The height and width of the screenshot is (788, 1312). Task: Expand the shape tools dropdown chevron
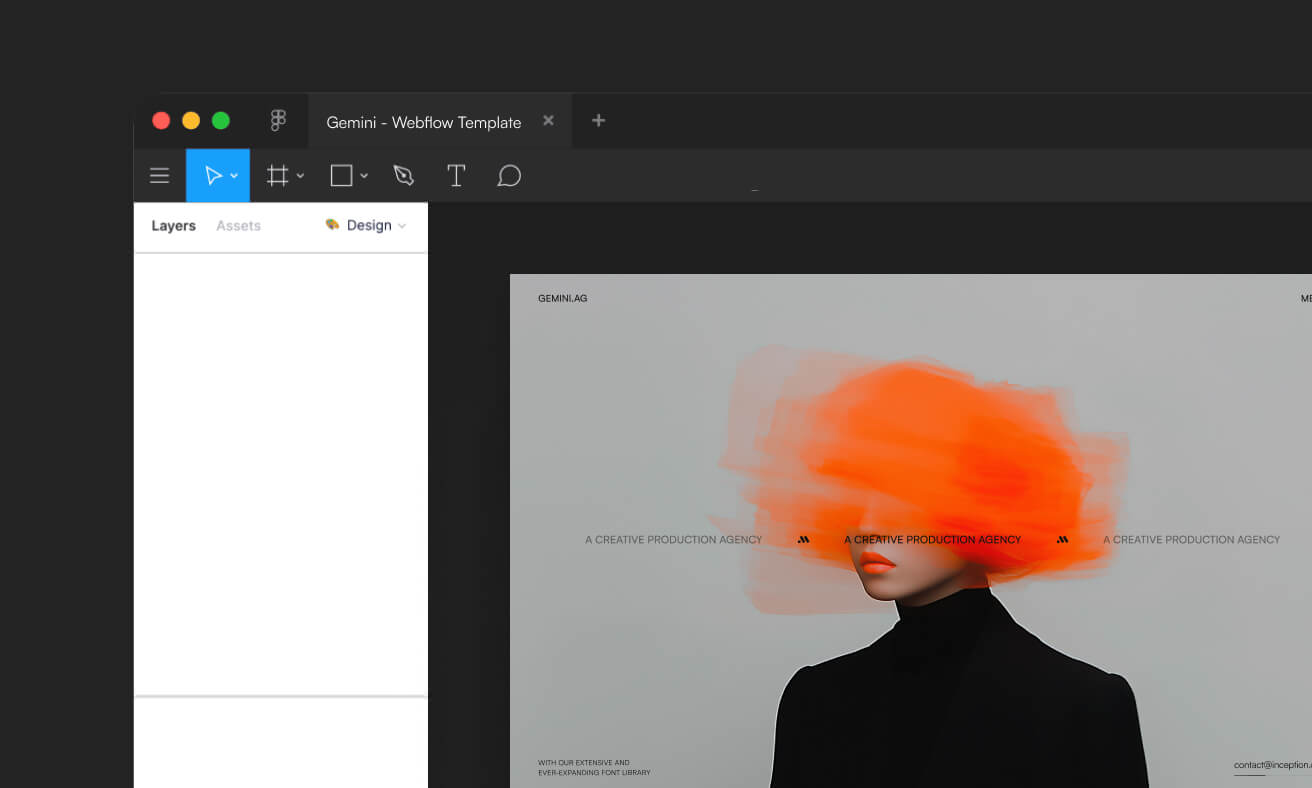(364, 176)
